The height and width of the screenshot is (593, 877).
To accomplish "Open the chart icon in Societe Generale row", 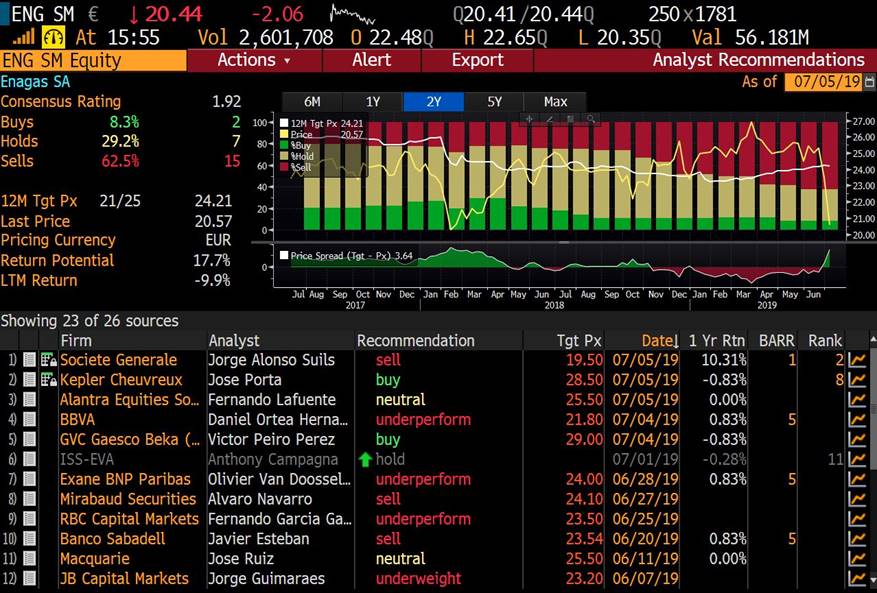I will (x=856, y=360).
